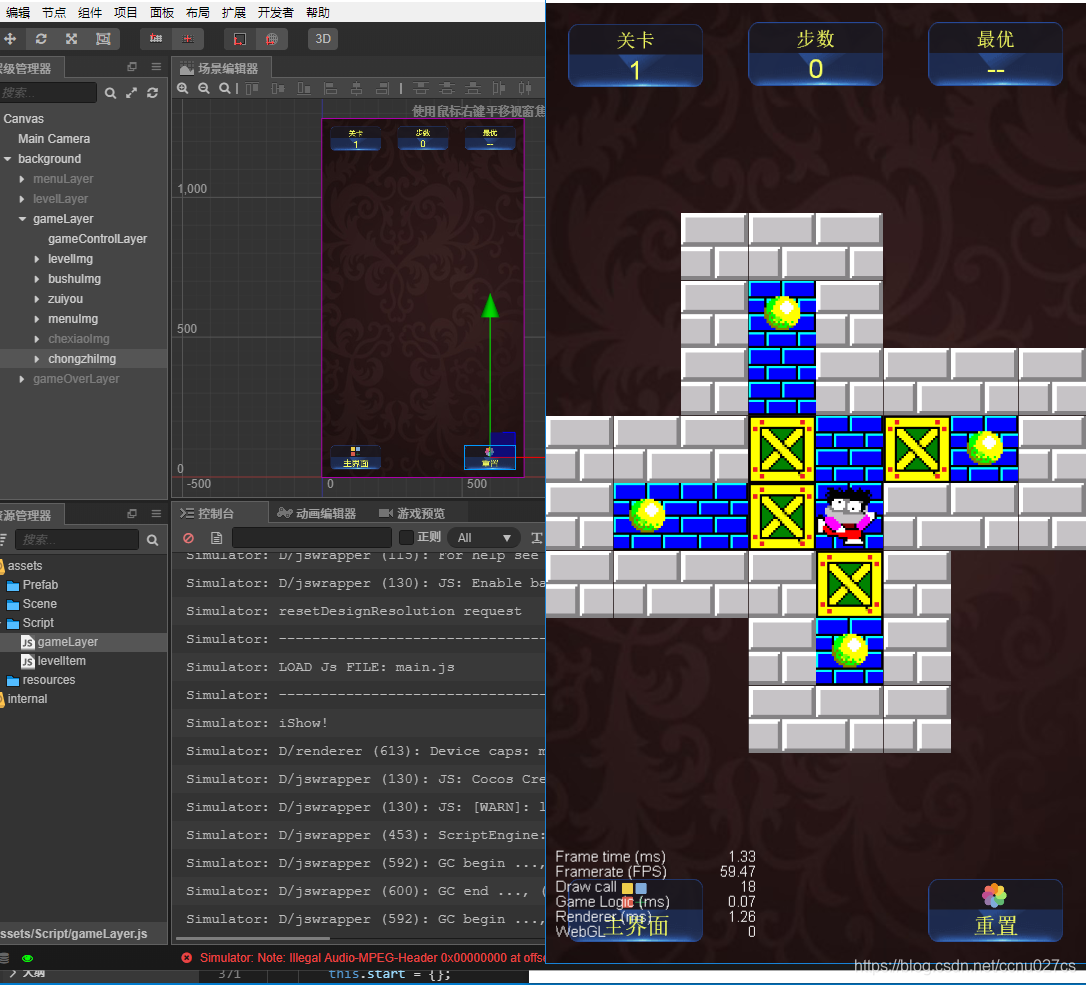Expand the chongzhiImg node

pyautogui.click(x=37, y=359)
